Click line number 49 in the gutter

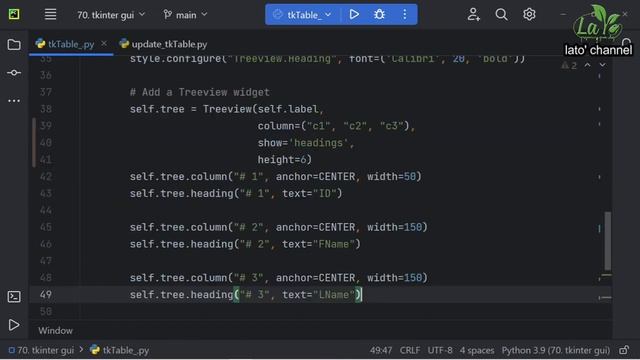46,295
